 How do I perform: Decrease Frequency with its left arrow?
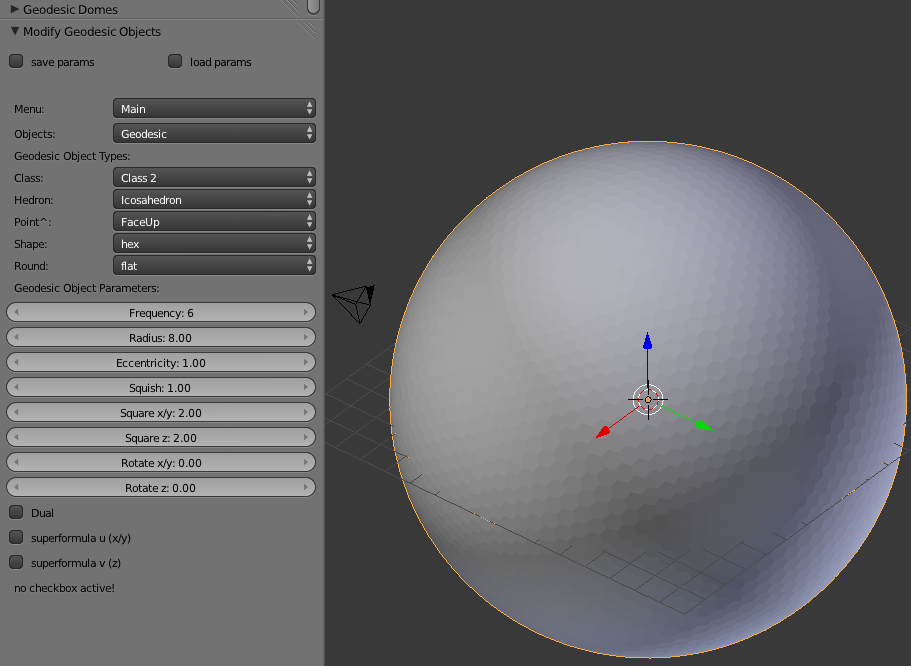point(16,313)
